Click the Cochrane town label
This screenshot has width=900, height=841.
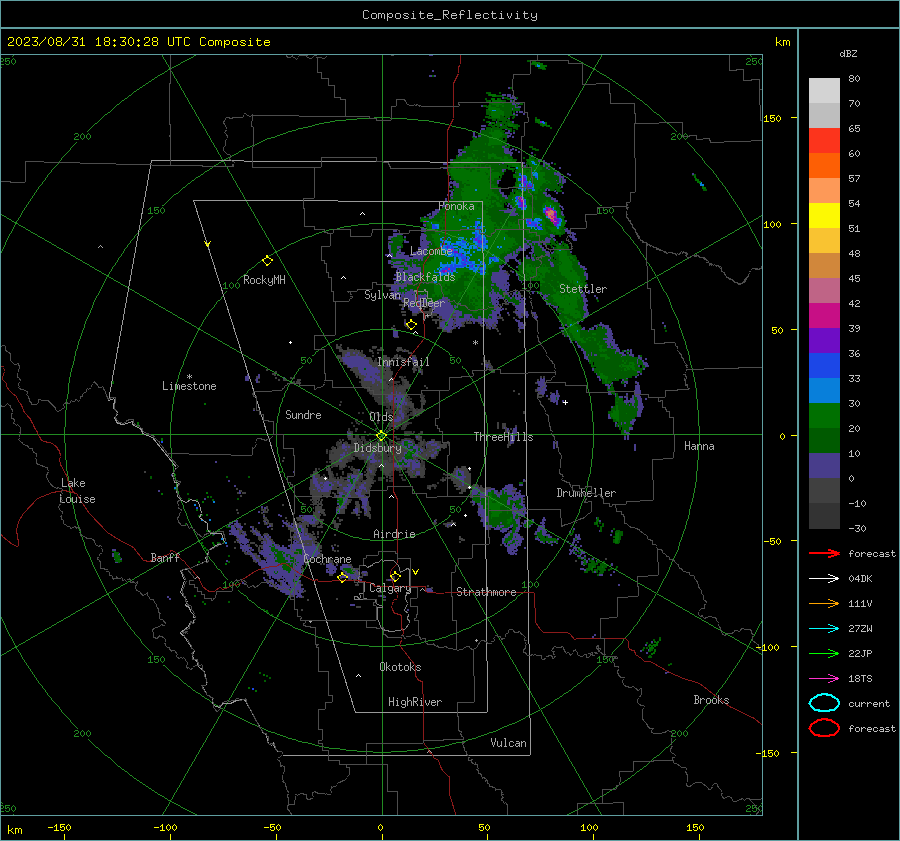coord(327,559)
